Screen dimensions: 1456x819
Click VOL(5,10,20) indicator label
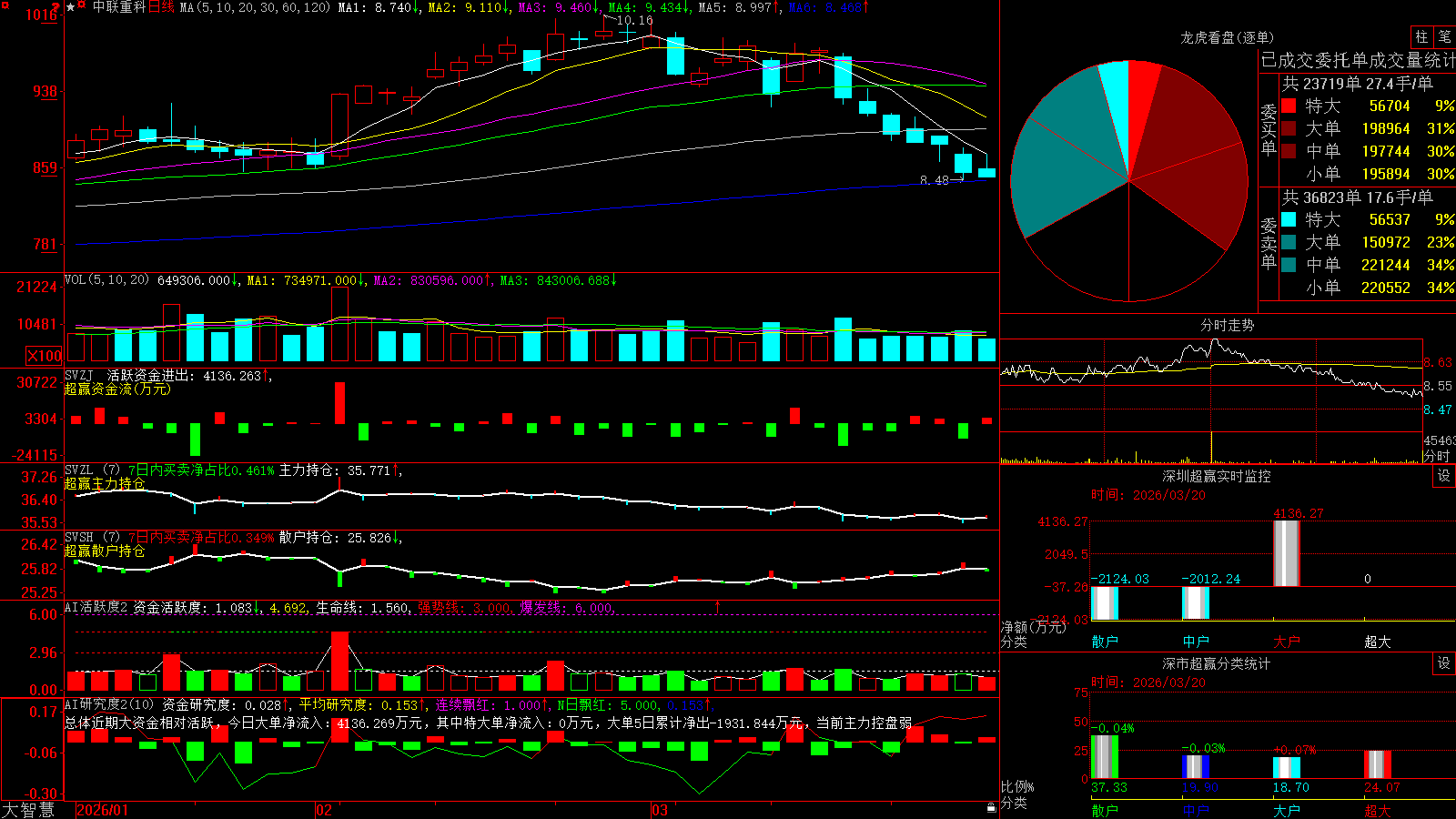tap(106, 280)
